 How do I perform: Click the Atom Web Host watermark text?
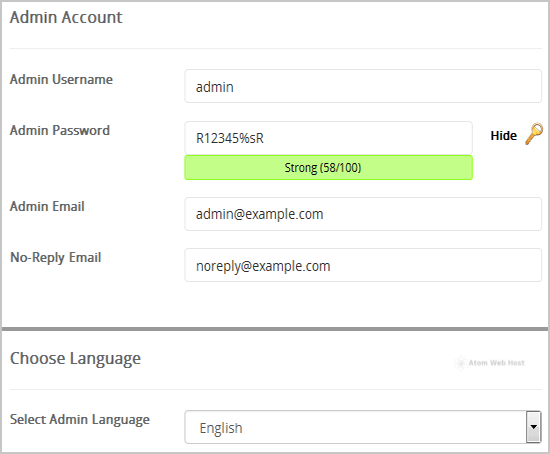tap(496, 363)
